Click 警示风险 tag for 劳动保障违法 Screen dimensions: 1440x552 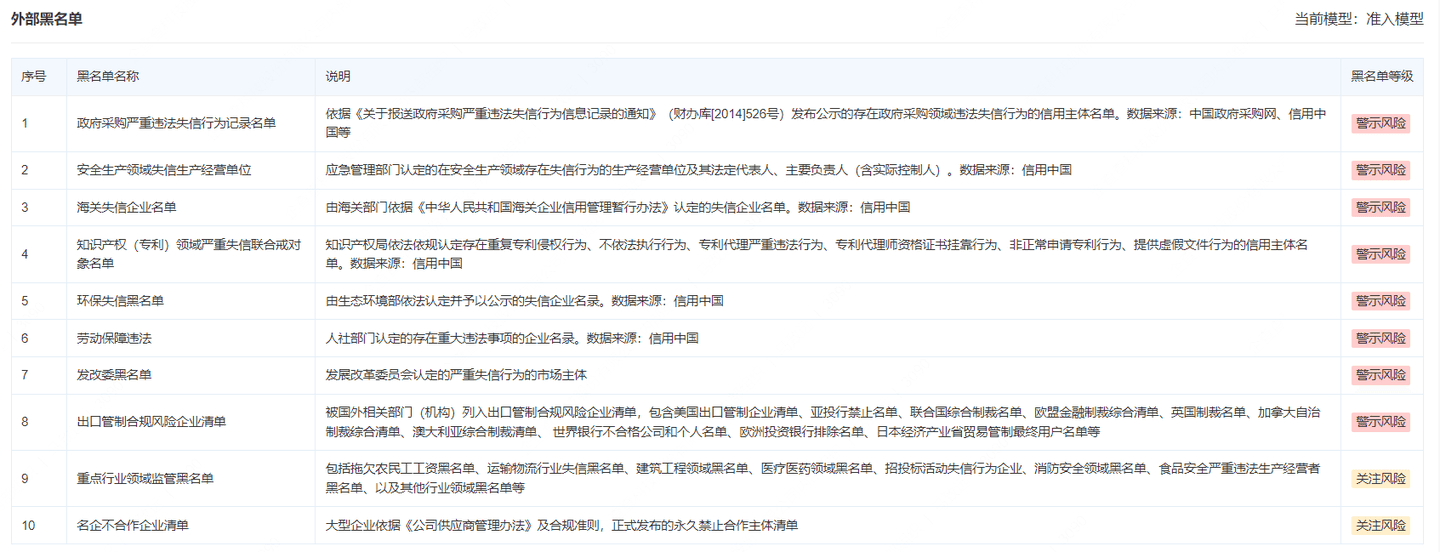pyautogui.click(x=1381, y=338)
